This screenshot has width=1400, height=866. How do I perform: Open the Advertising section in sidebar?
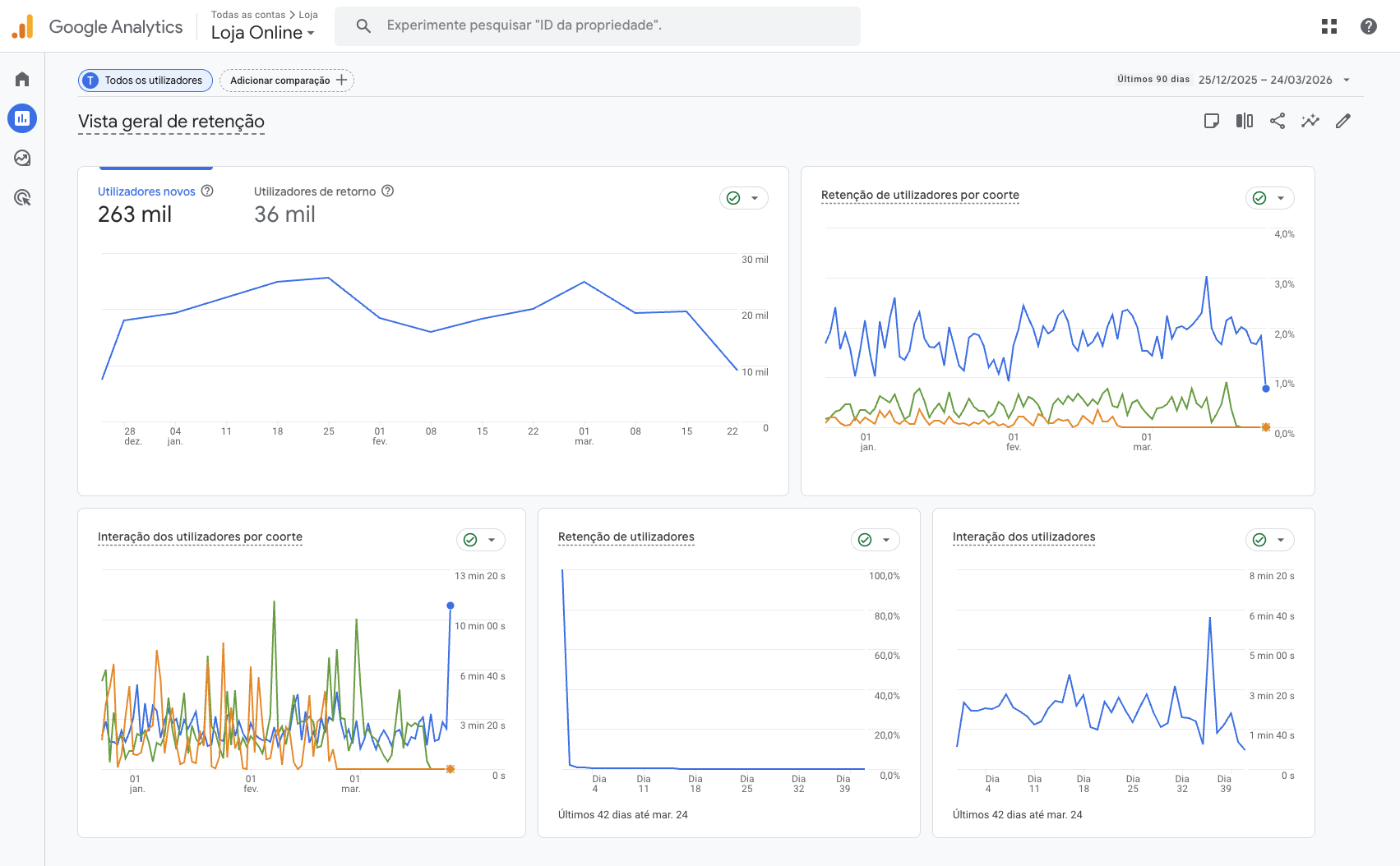(x=22, y=197)
